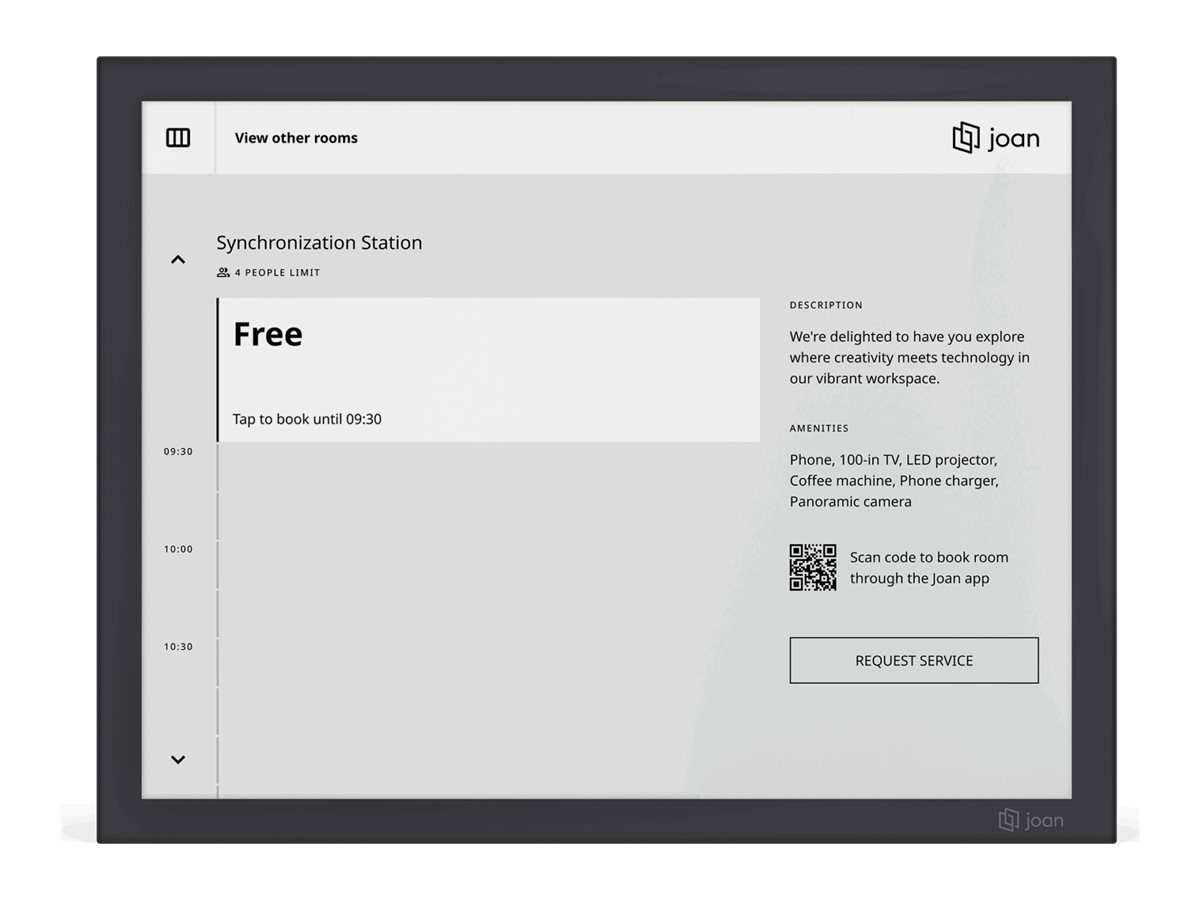Click the Joan logo in the header
Viewport: 1200px width, 900px height.
[998, 138]
